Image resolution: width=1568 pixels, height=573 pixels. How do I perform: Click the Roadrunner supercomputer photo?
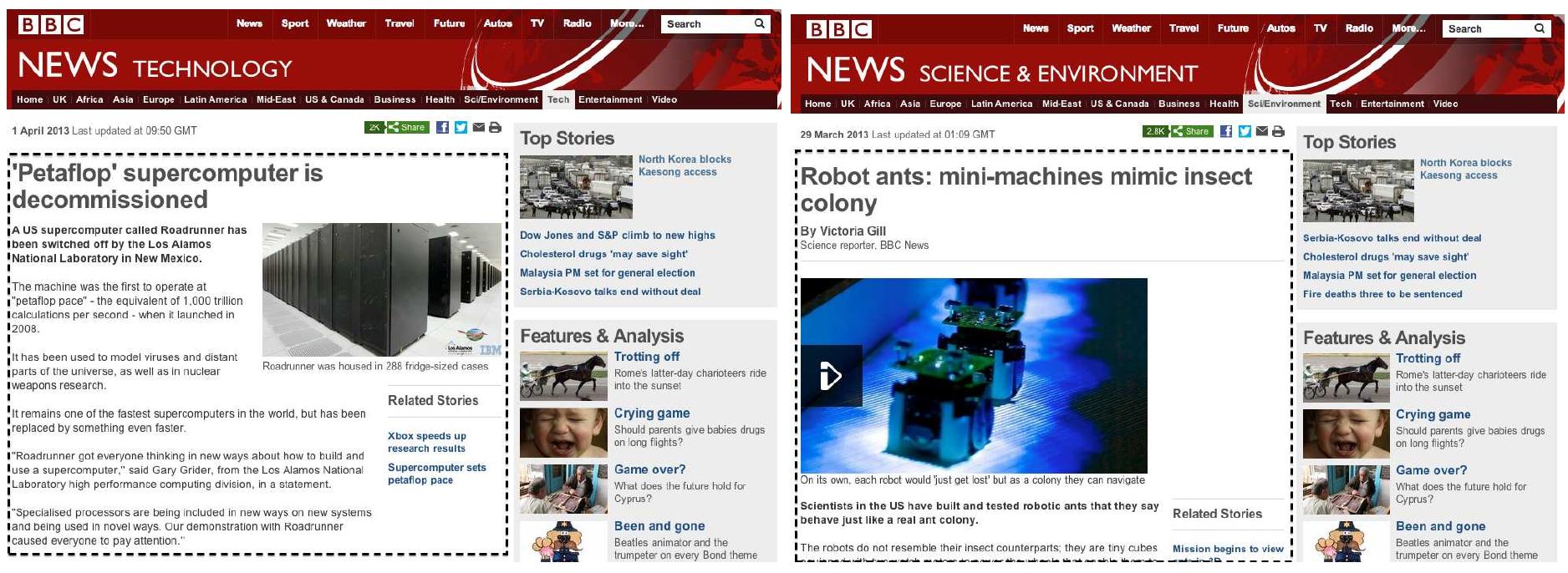pyautogui.click(x=382, y=290)
